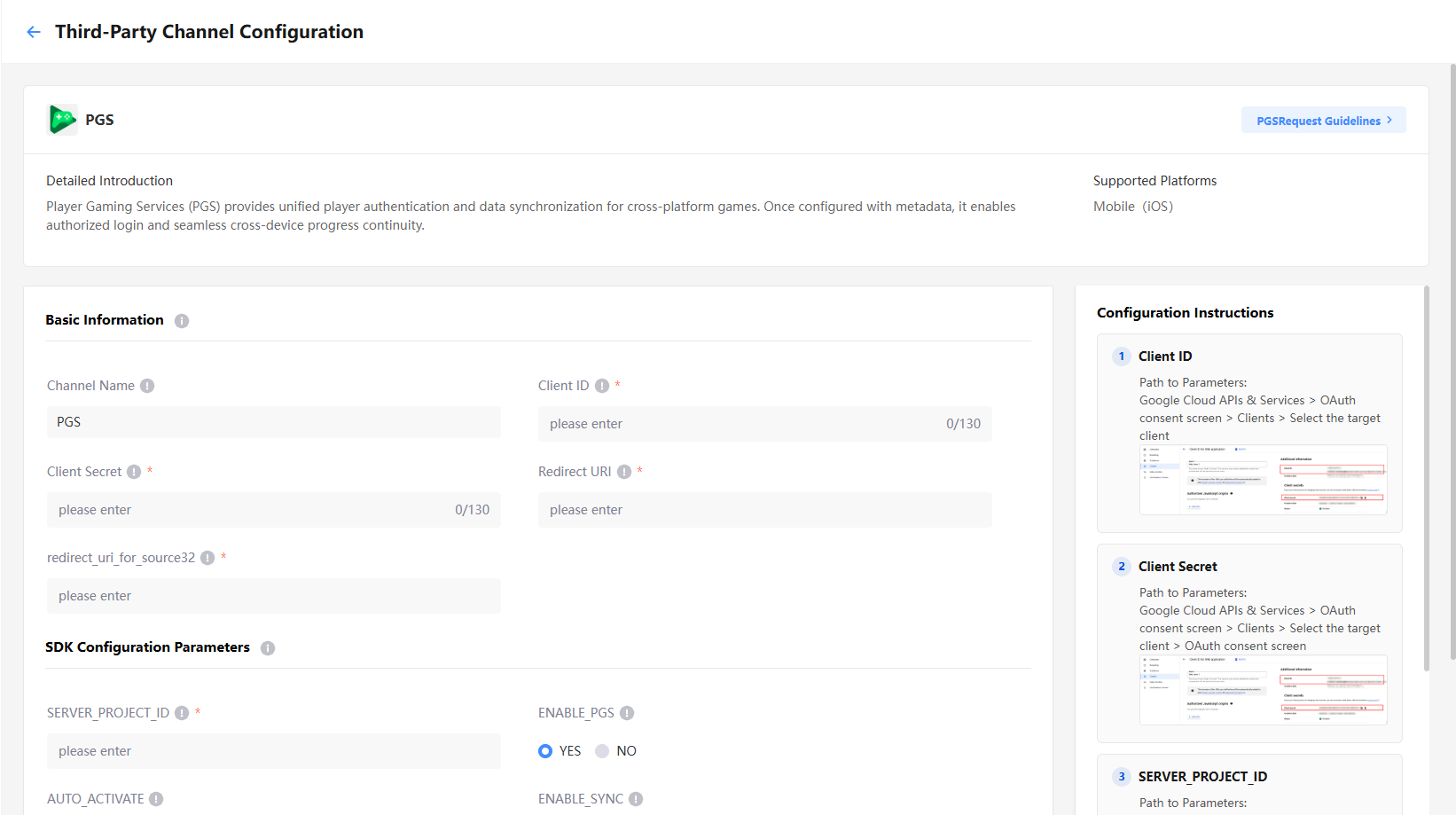The height and width of the screenshot is (815, 1456).
Task: Click the 'Client Secret' instruction step title
Action: 1178,567
